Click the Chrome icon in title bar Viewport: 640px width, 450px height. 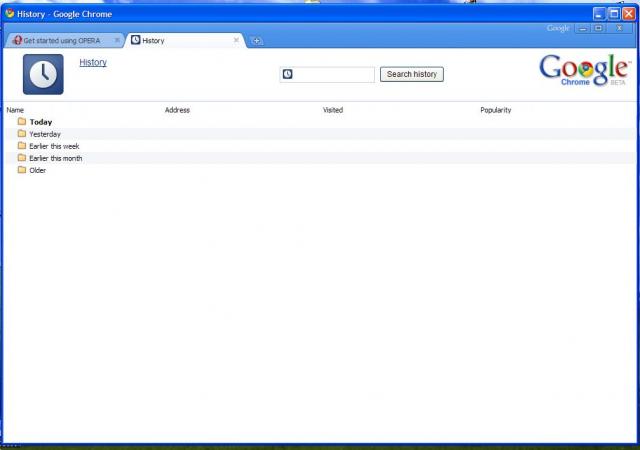click(x=10, y=13)
